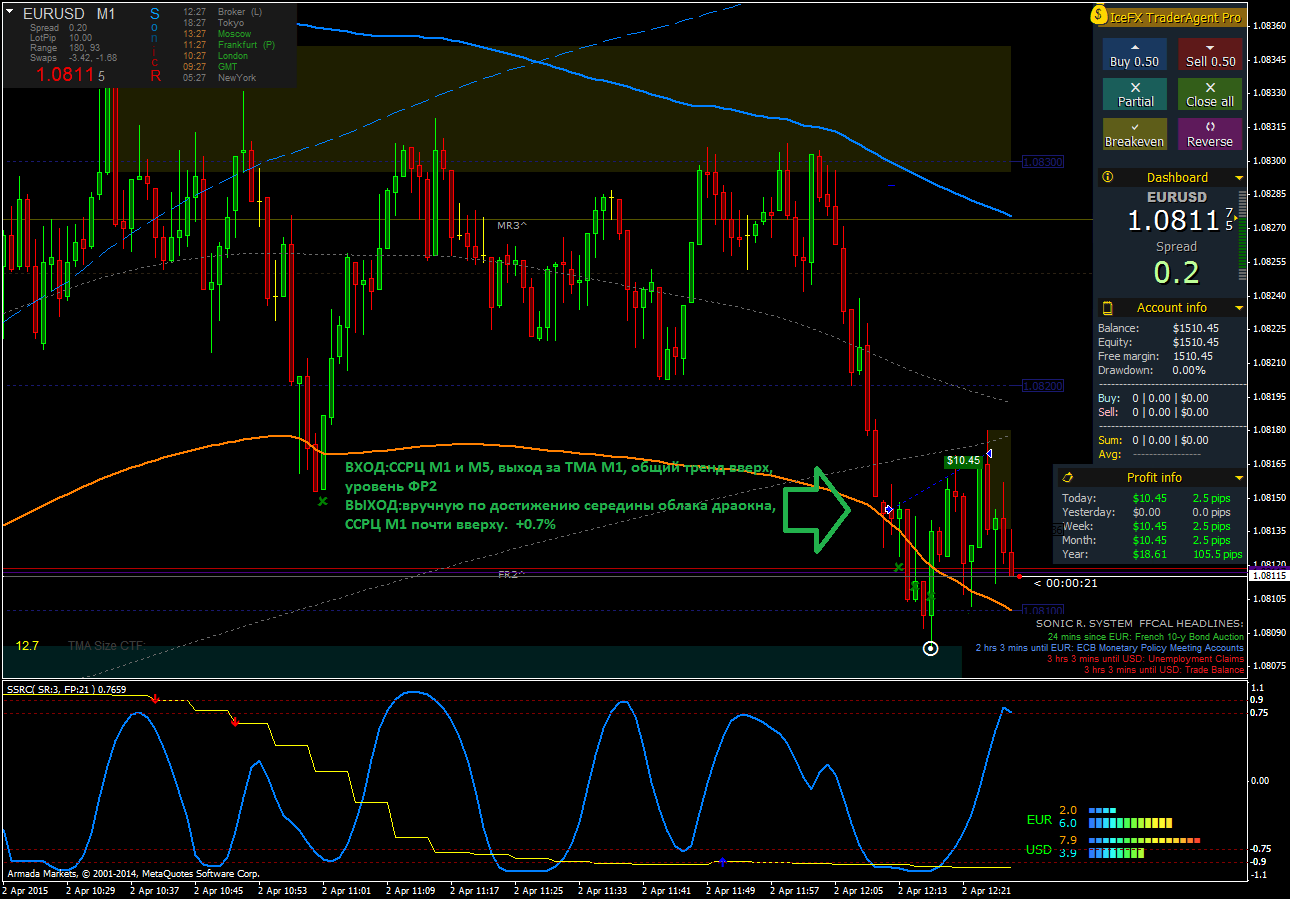Click the 1.08300 boxed price level label
The width and height of the screenshot is (1290, 899).
coord(1043,161)
